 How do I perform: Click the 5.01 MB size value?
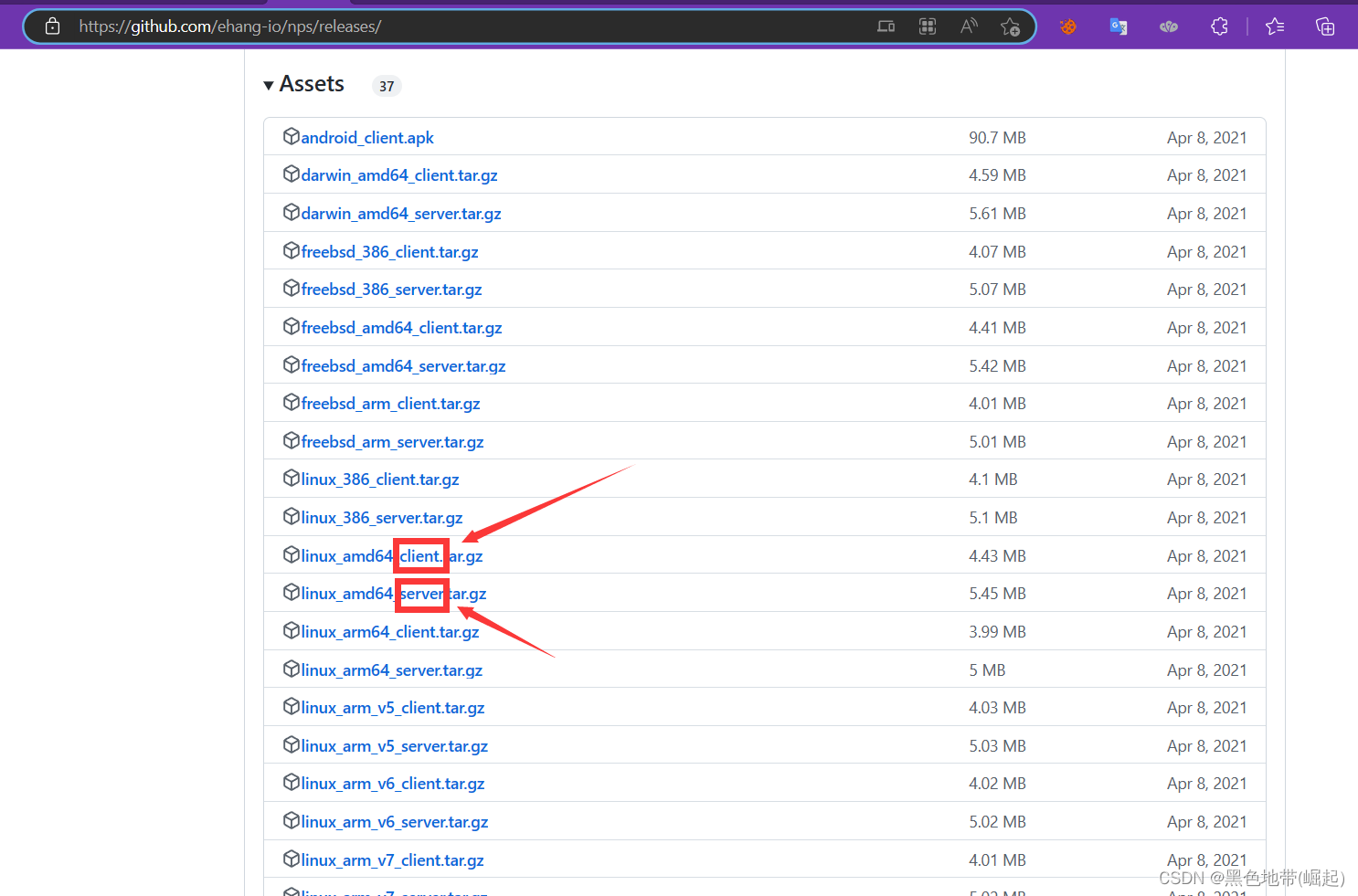pos(997,442)
